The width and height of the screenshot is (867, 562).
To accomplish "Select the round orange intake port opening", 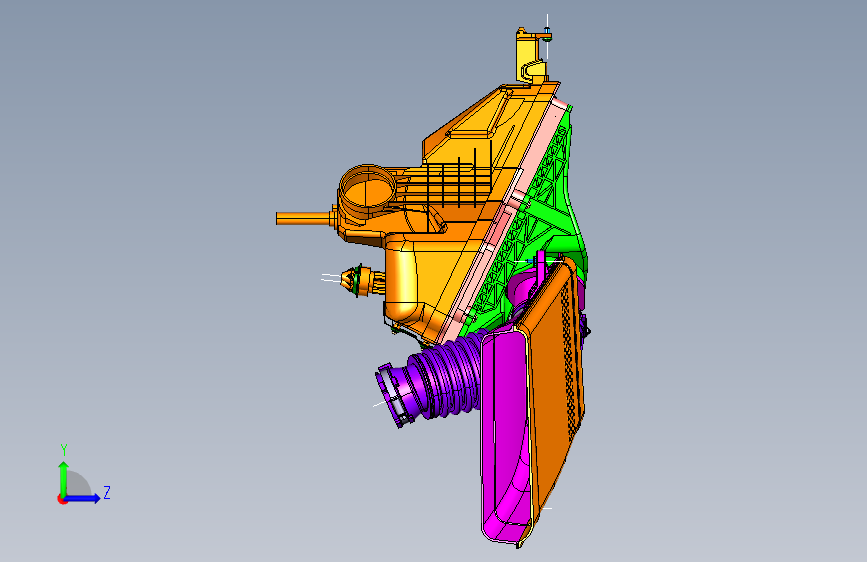I will click(x=367, y=191).
